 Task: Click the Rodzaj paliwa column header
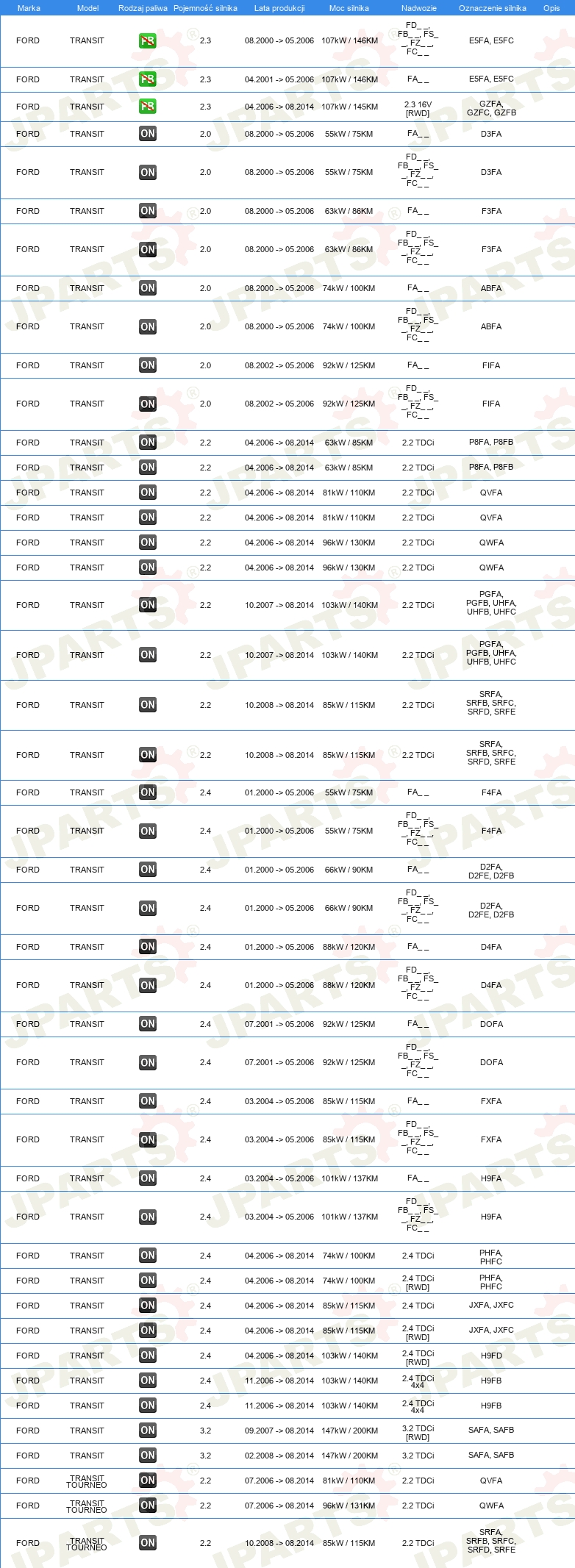point(143,8)
